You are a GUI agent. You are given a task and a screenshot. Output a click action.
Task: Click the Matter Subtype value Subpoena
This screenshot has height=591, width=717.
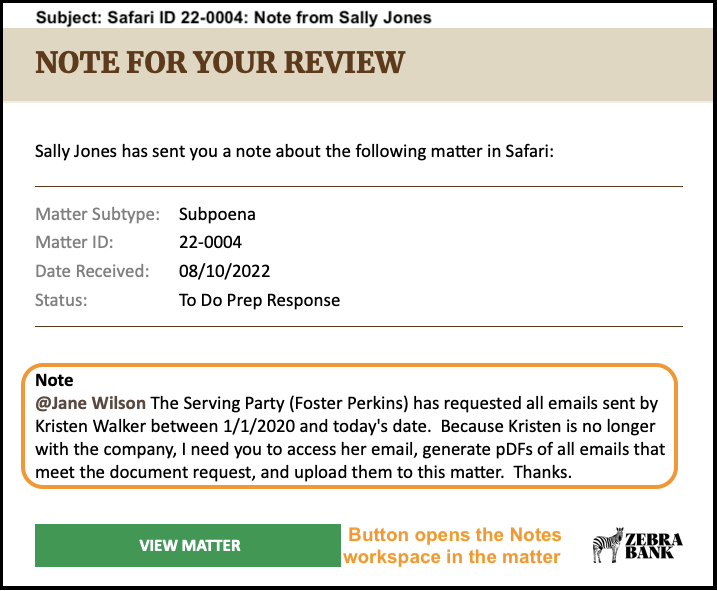coord(217,214)
